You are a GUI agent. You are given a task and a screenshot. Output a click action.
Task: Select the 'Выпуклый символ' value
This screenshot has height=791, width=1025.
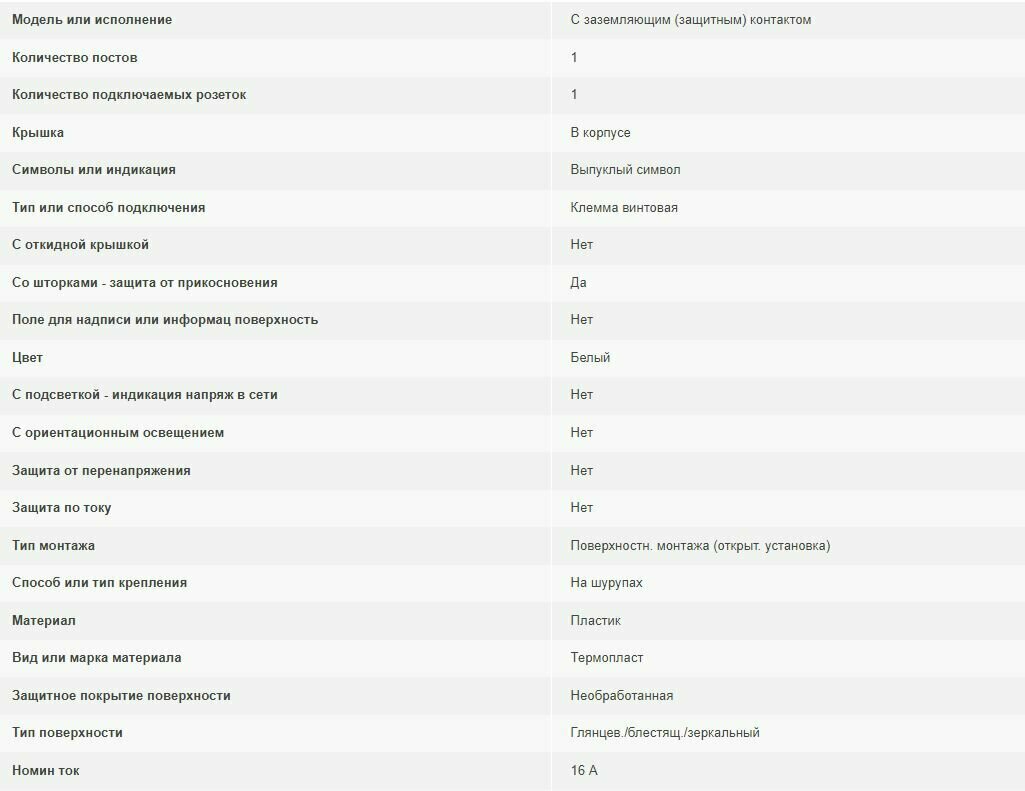point(625,170)
